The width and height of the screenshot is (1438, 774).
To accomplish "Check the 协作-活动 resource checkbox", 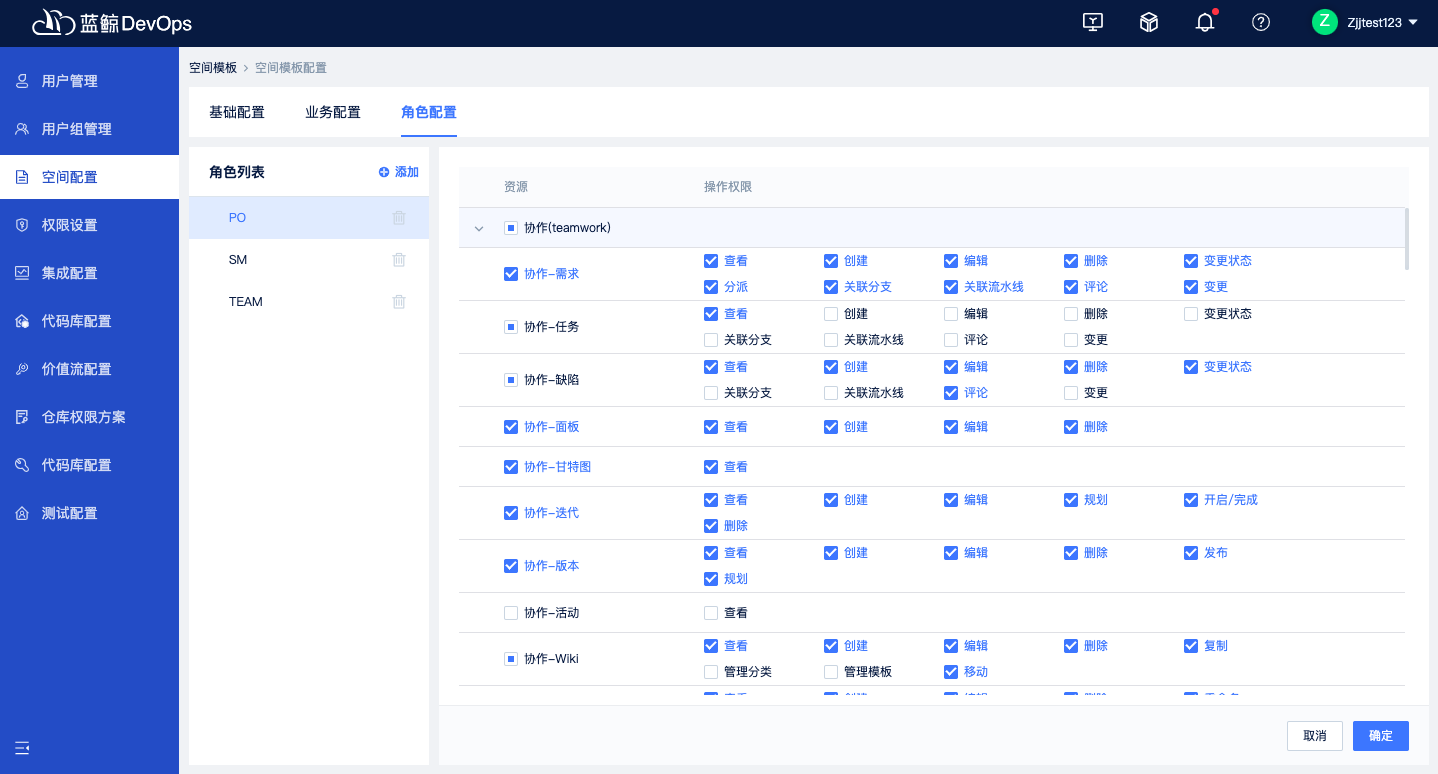I will (x=511, y=613).
